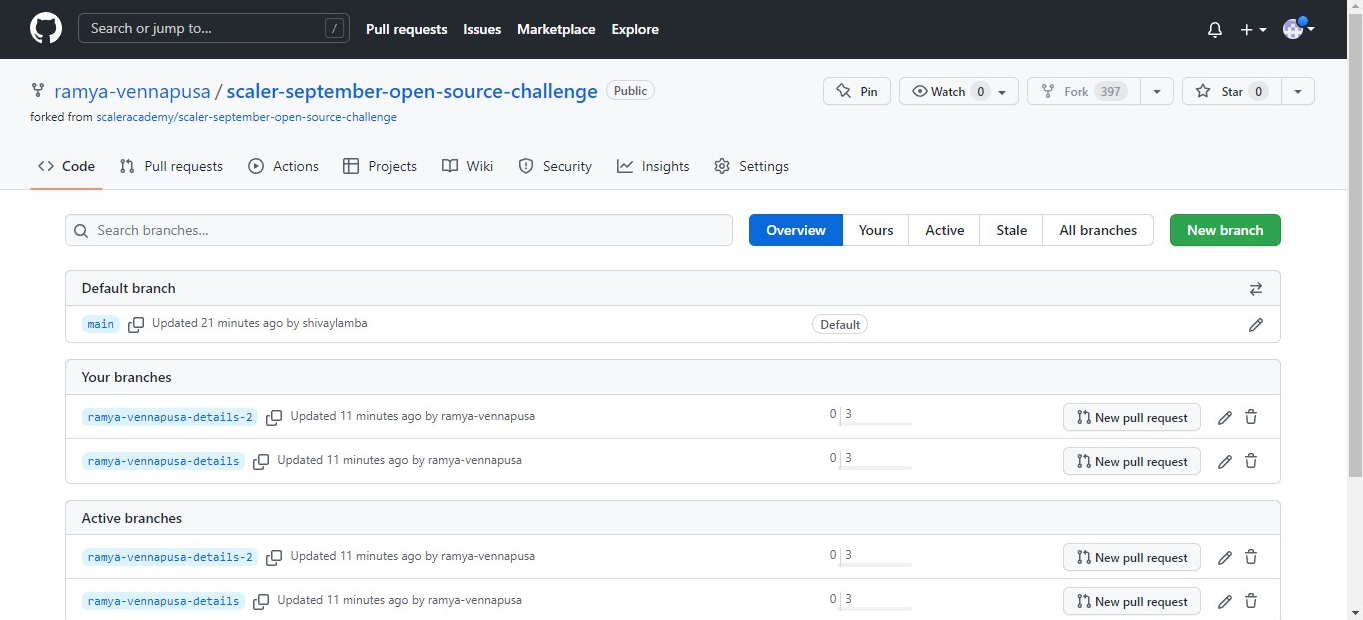
Task: Open the repository Pull requests tab
Action: click(x=171, y=166)
